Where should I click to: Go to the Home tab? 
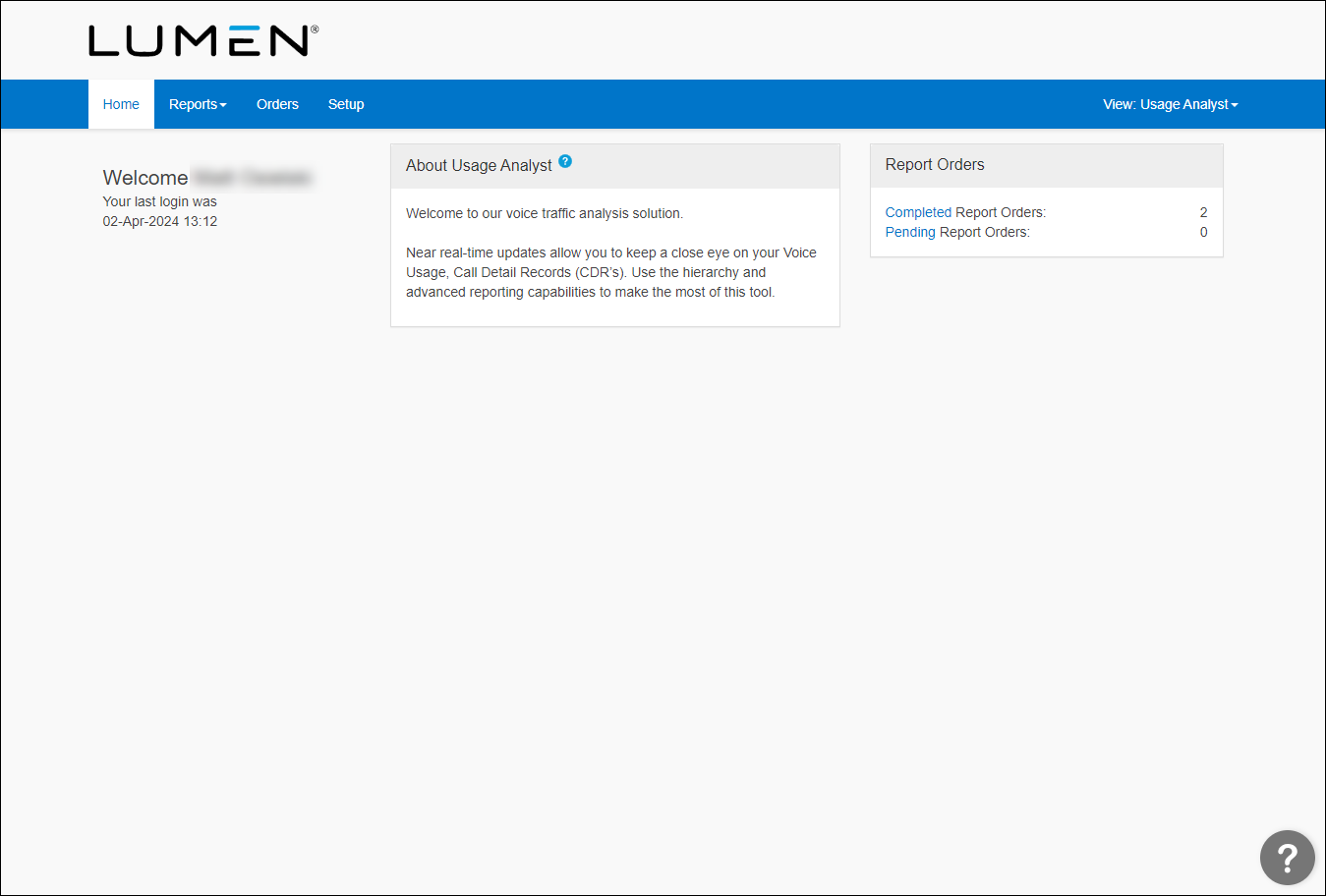(121, 104)
